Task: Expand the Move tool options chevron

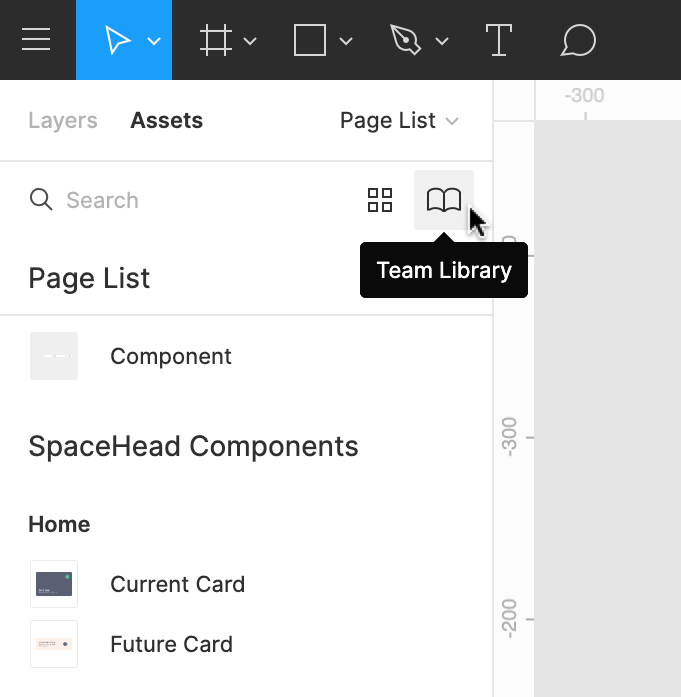Action: click(154, 41)
